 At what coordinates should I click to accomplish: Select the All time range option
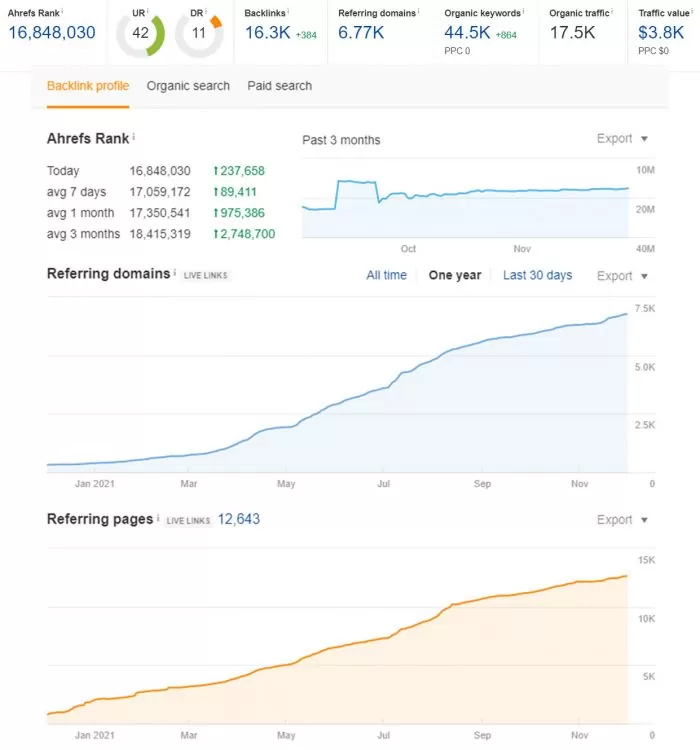click(386, 275)
